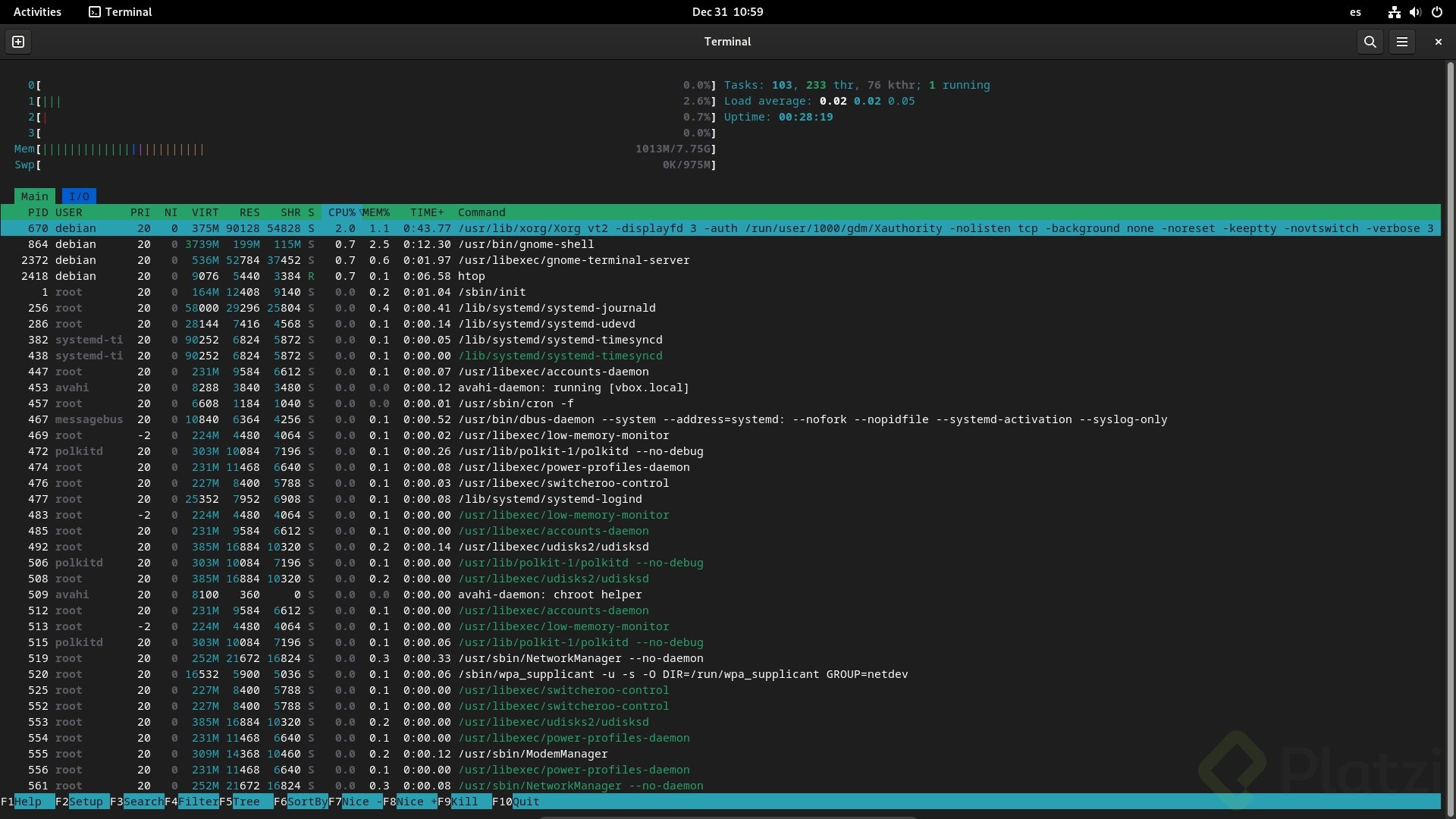Click the Swp usage meter bar
This screenshot has width=1456, height=819.
click(366, 165)
